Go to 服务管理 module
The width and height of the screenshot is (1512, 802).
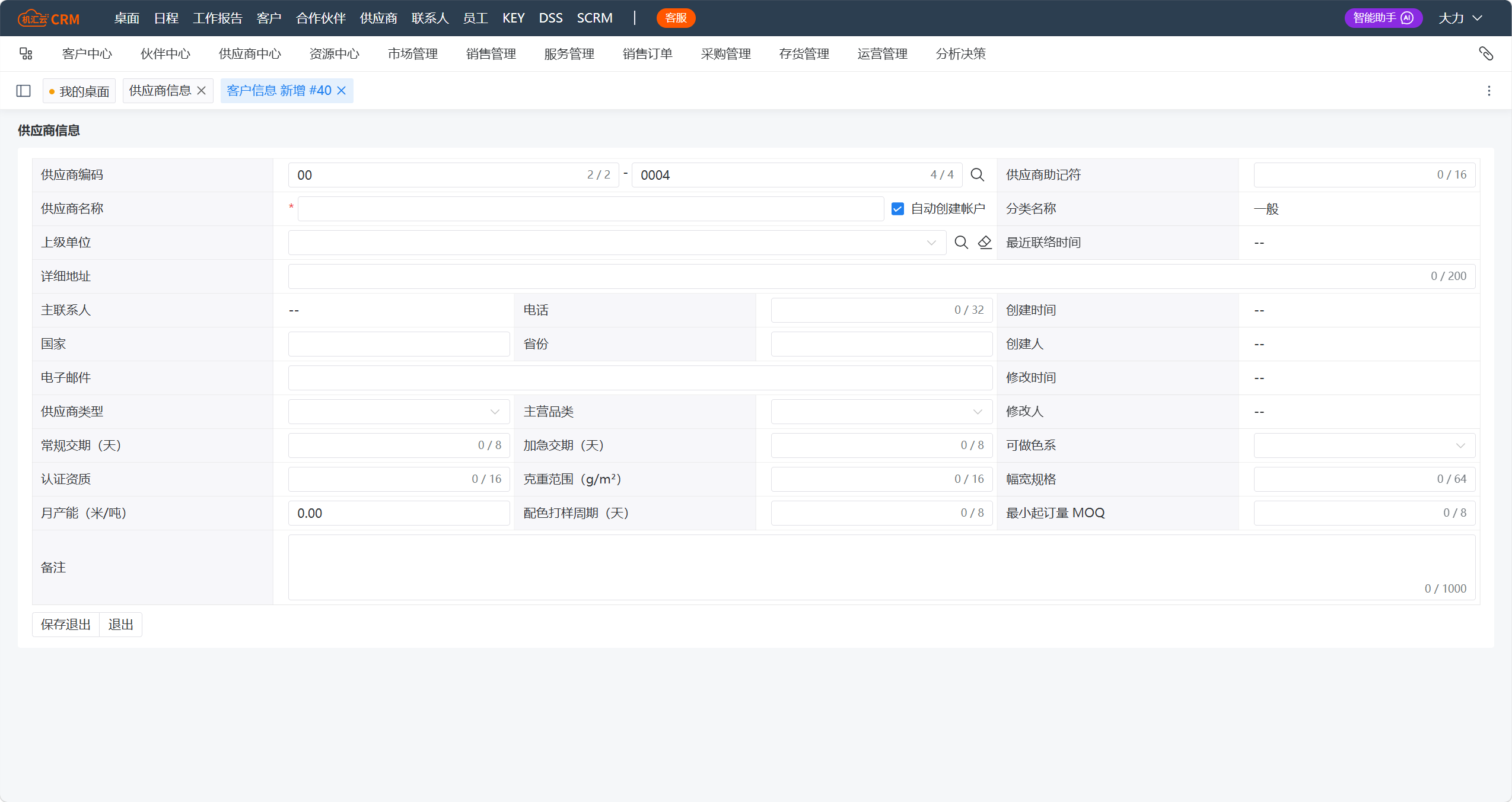(x=569, y=54)
